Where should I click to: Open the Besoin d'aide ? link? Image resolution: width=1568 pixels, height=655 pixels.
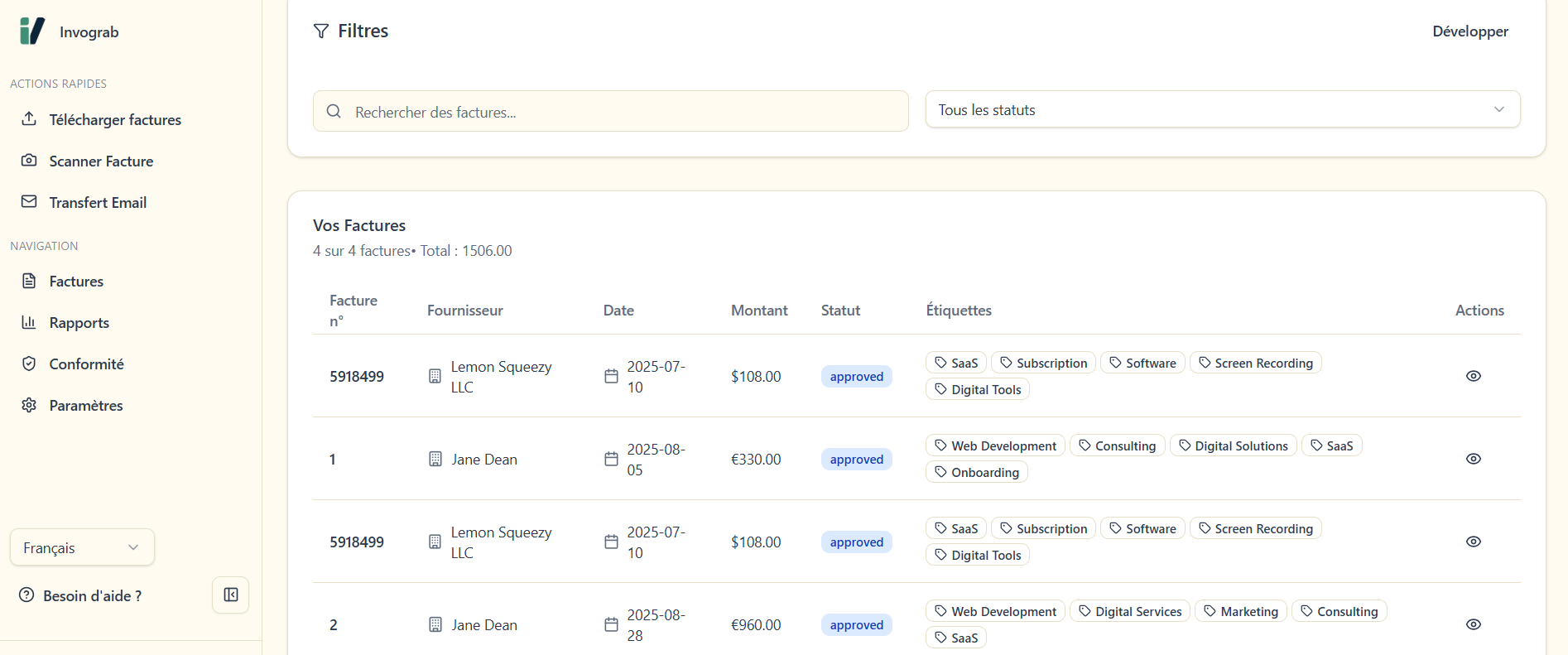tap(92, 596)
